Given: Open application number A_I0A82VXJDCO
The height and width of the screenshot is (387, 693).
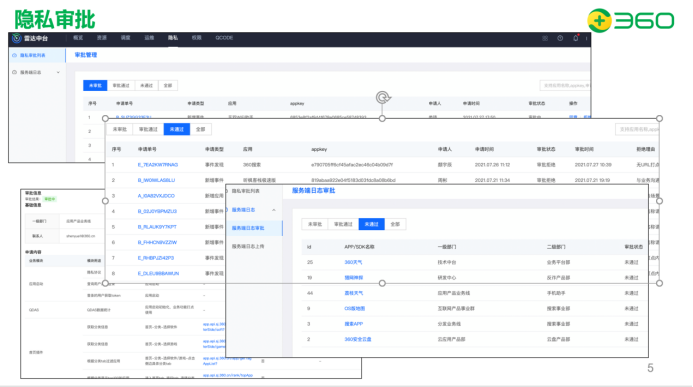Looking at the screenshot, I should coord(156,196).
